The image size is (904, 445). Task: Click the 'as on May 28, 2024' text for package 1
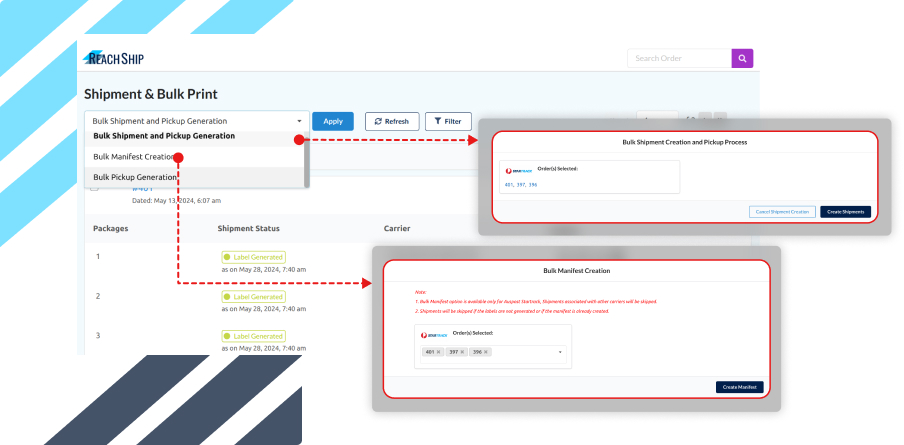(x=263, y=269)
